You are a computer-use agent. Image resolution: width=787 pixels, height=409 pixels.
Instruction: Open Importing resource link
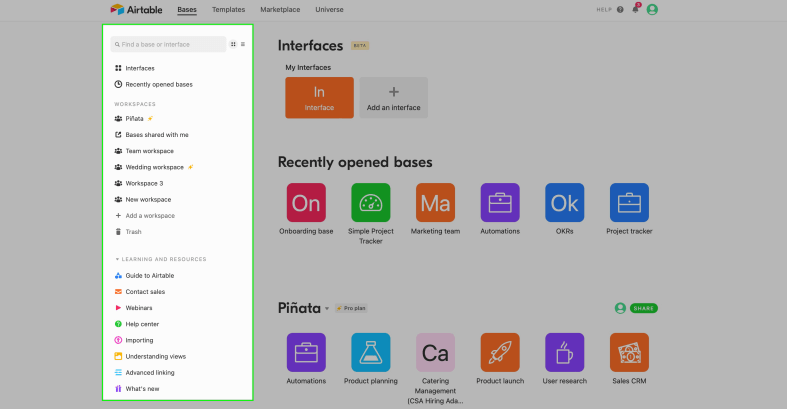click(x=134, y=340)
